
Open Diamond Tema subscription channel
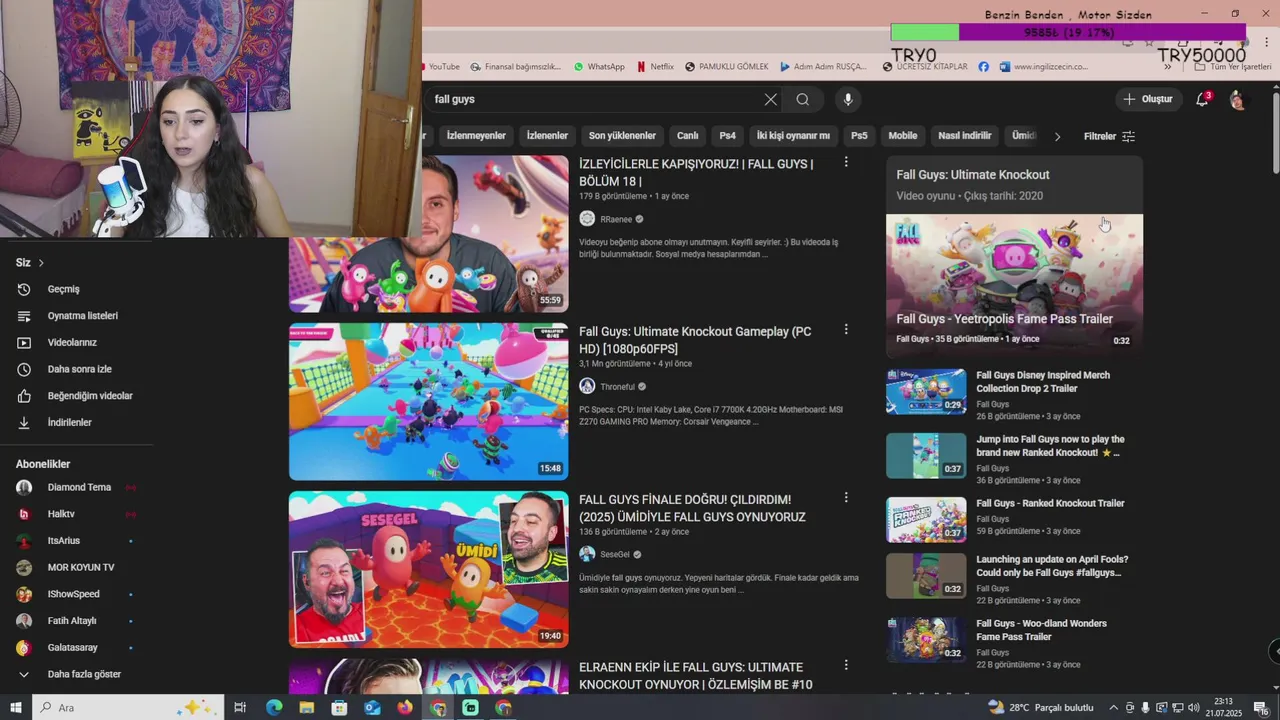77,487
